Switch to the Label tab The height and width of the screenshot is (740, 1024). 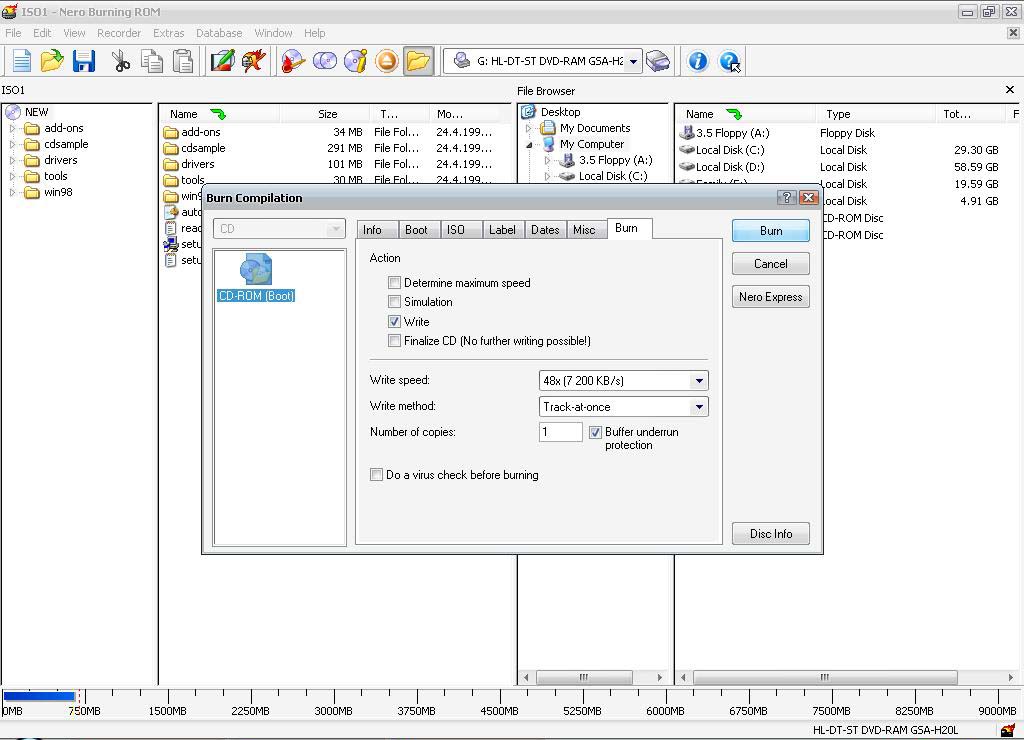(502, 230)
